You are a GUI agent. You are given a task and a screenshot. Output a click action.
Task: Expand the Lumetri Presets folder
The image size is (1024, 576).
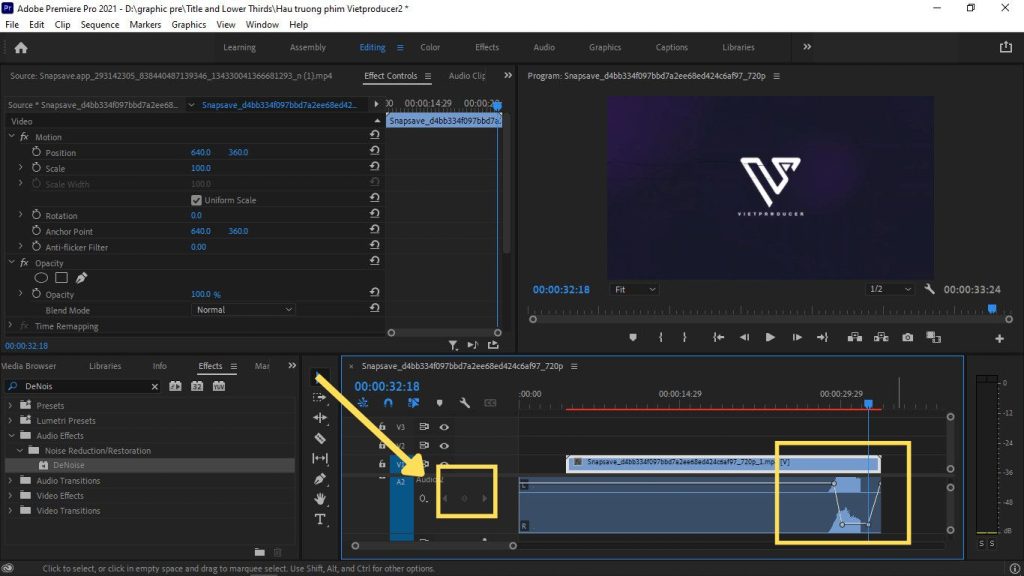pyautogui.click(x=12, y=421)
